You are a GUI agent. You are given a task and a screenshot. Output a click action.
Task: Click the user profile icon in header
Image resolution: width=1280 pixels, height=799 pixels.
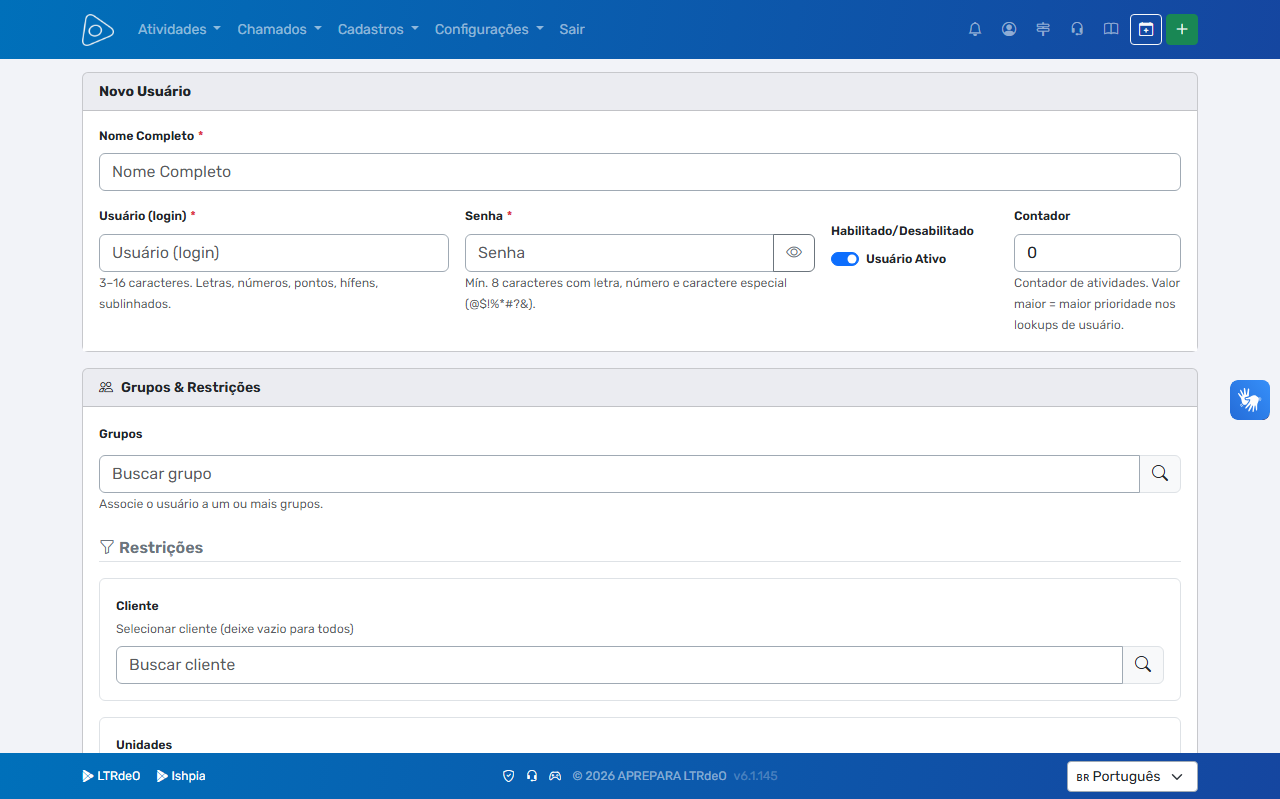pyautogui.click(x=1009, y=29)
